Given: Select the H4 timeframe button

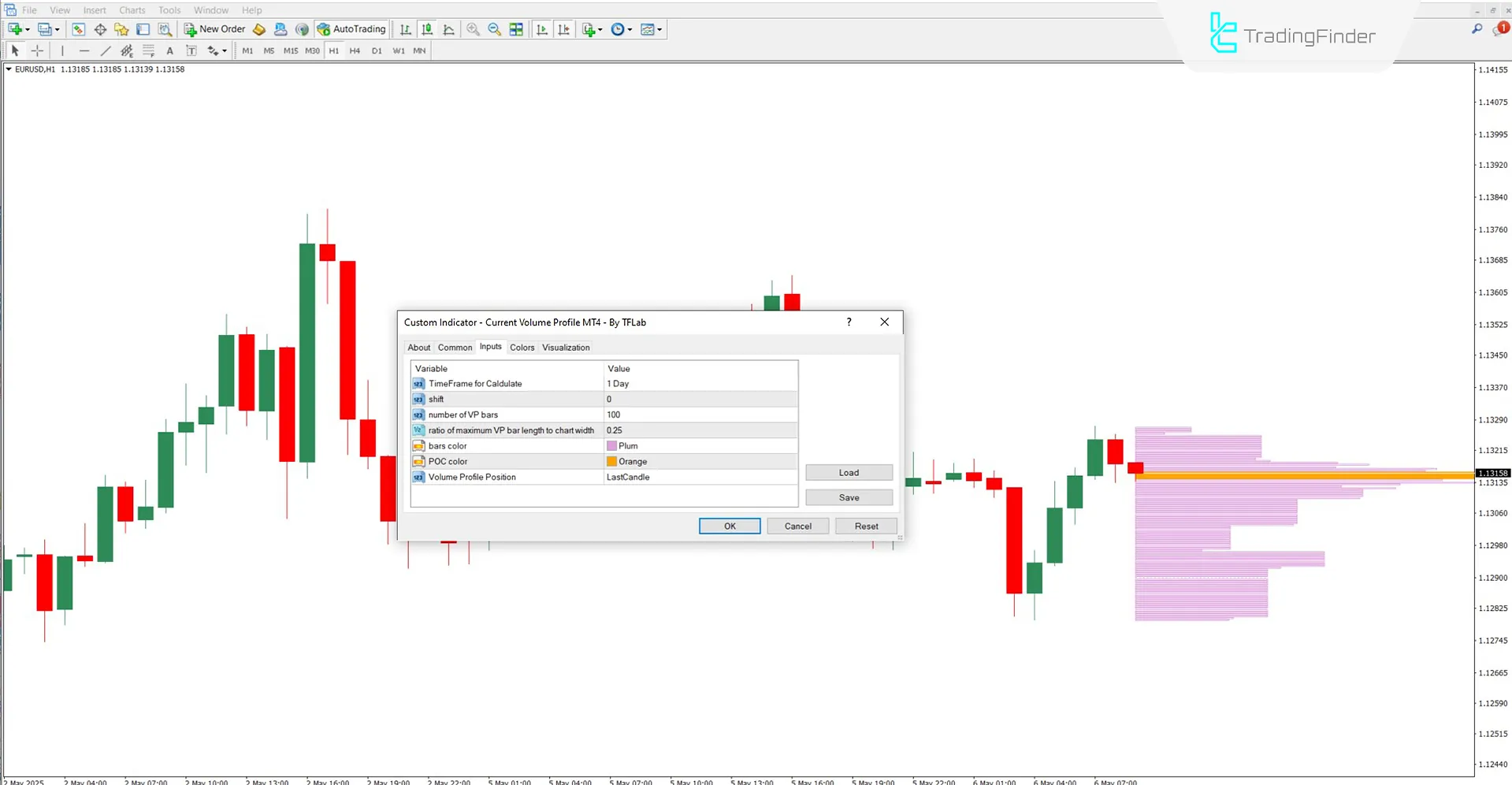Looking at the screenshot, I should pos(355,50).
